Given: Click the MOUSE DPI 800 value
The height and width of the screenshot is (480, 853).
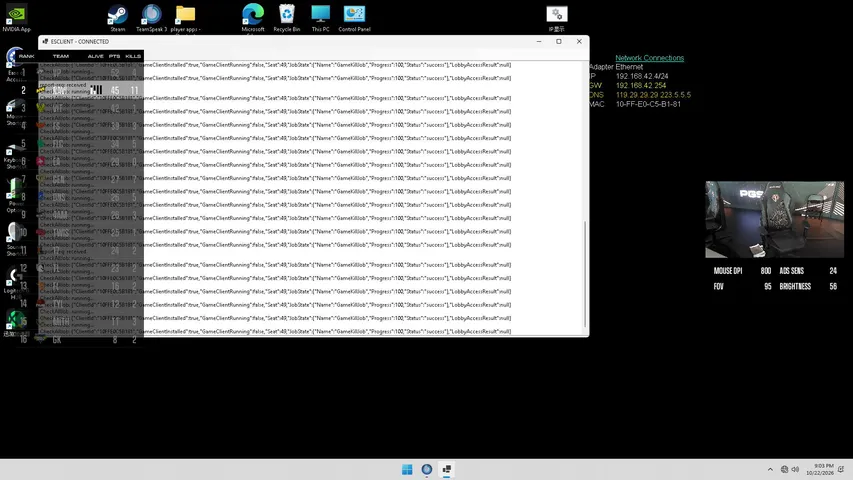Looking at the screenshot, I should point(766,270).
